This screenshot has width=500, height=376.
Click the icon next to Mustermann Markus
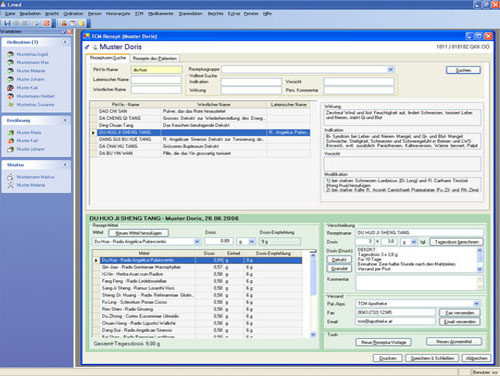(11, 177)
